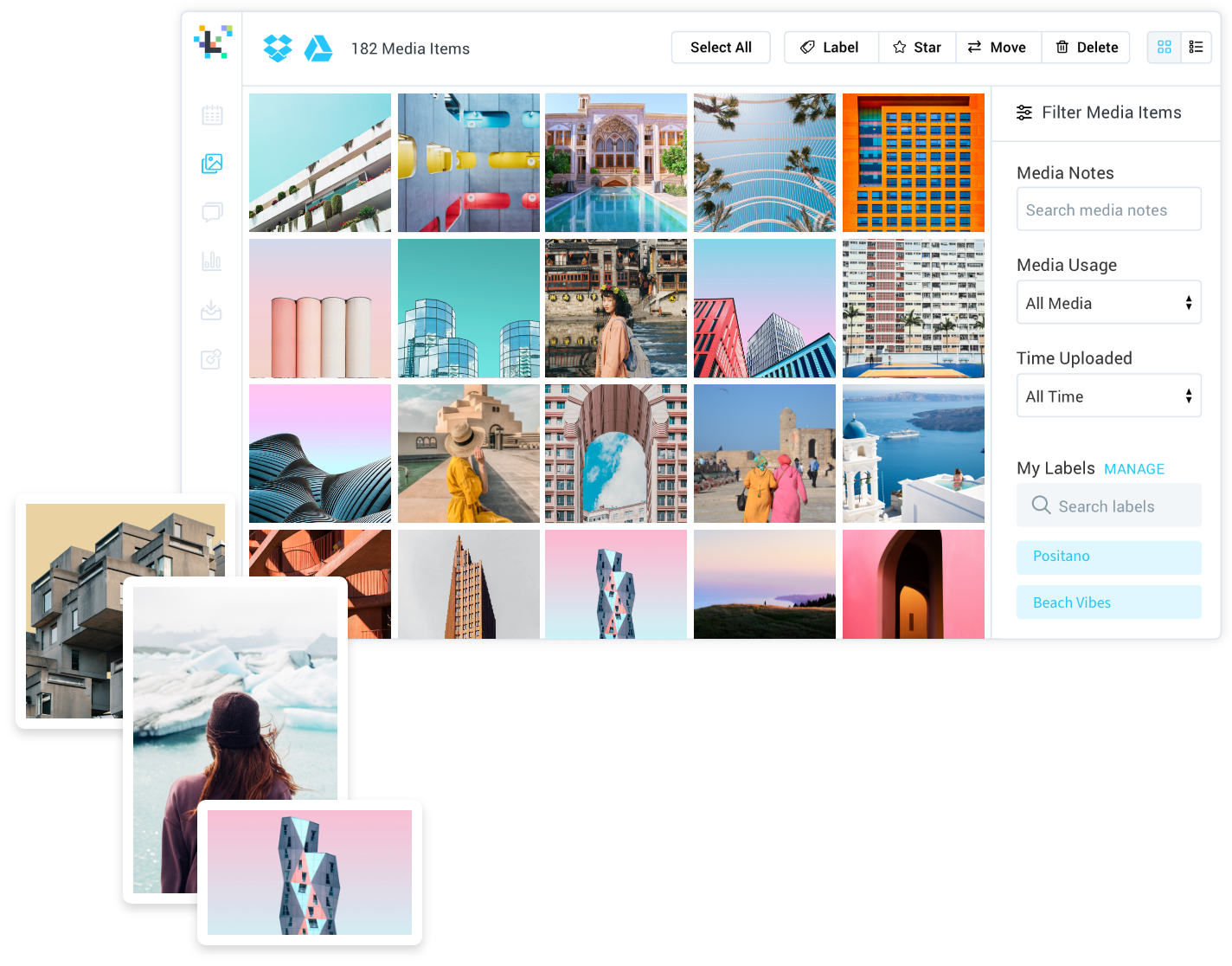Click the 182 Media Items text
Image resolution: width=1232 pixels, height=966 pixels.
tap(410, 48)
